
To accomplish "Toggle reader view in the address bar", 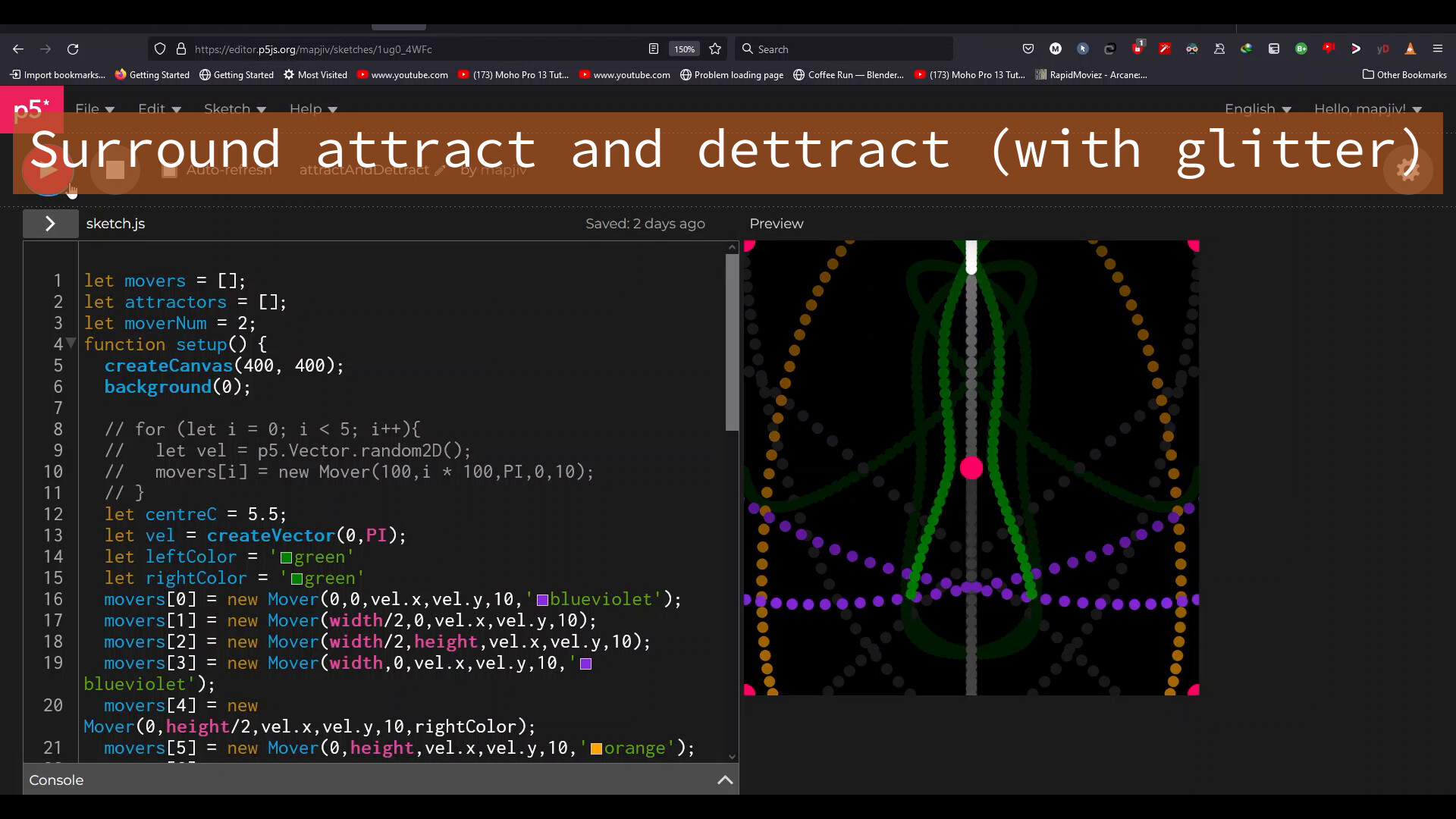I will (654, 49).
